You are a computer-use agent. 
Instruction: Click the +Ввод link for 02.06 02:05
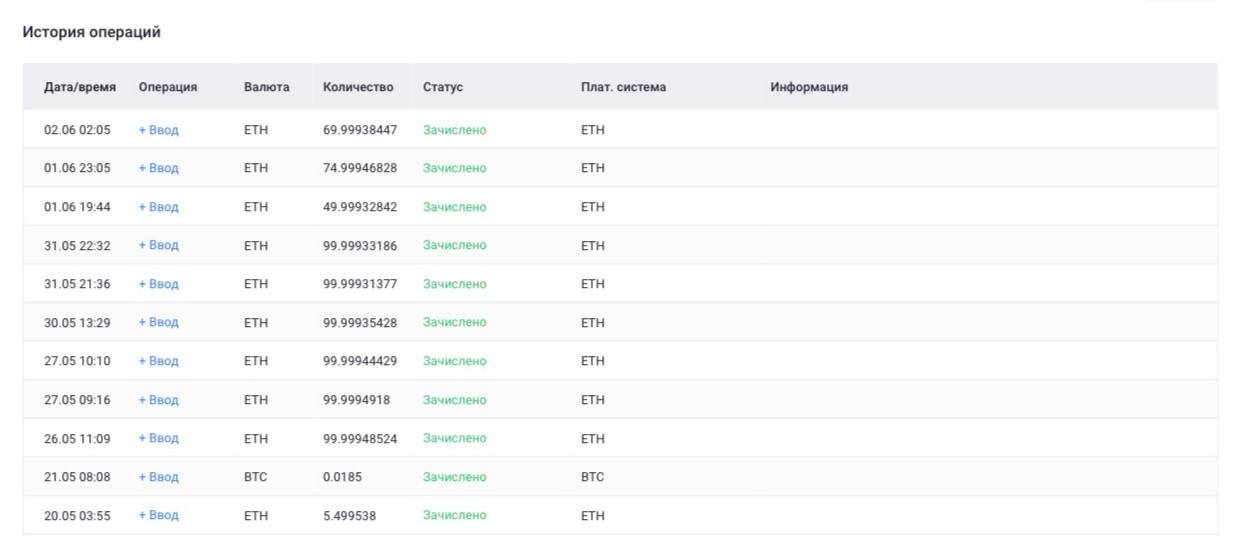158,130
